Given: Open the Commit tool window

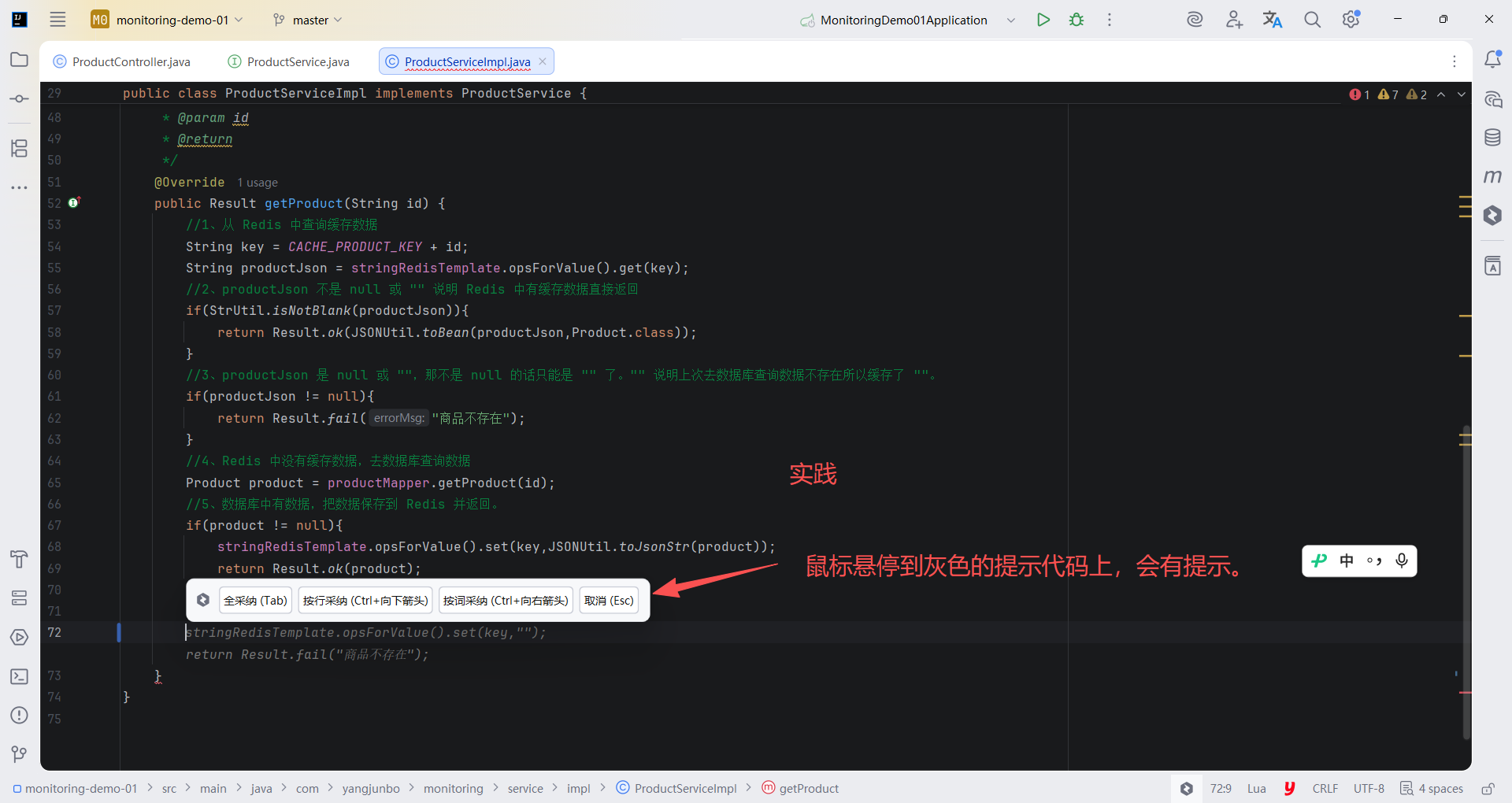Looking at the screenshot, I should pos(20,99).
